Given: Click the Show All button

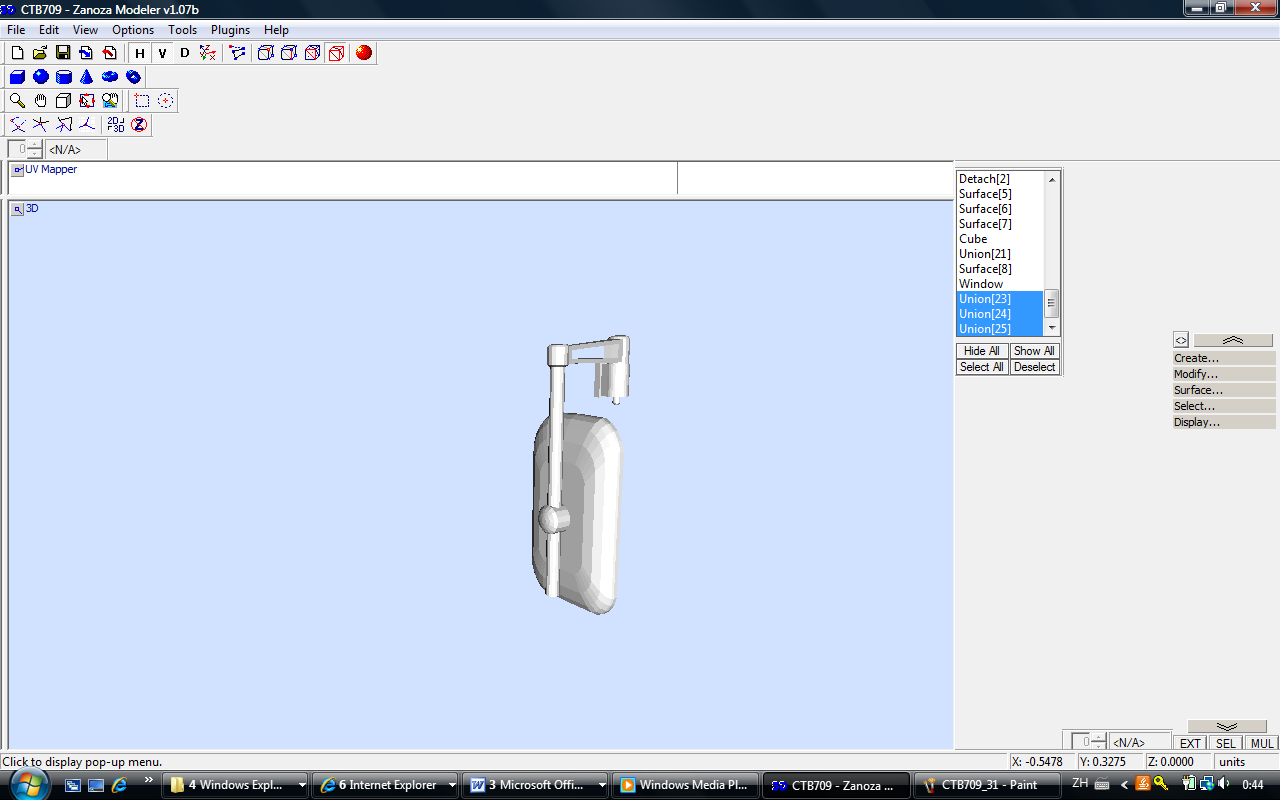Looking at the screenshot, I should click(x=1034, y=351).
